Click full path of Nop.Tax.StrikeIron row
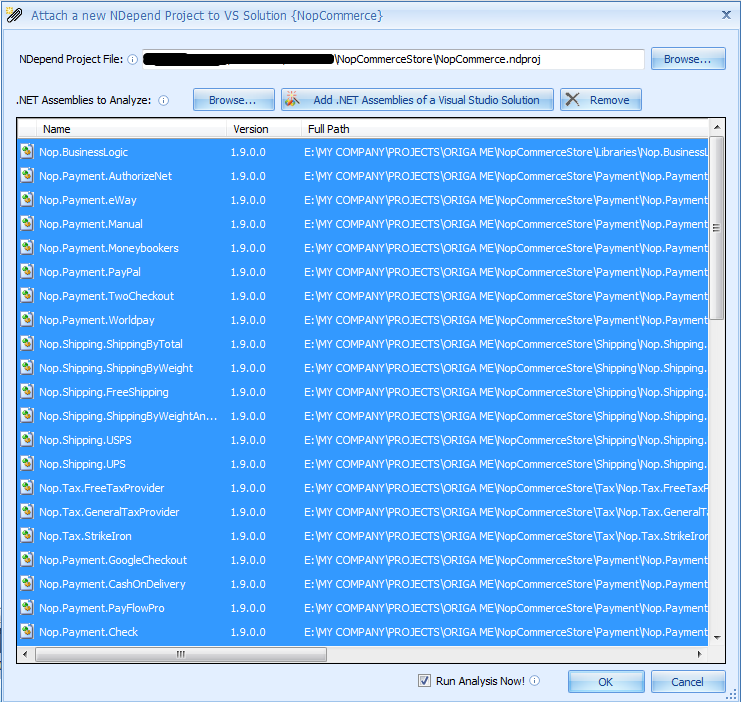Viewport: 741px width, 702px height. coord(506,536)
